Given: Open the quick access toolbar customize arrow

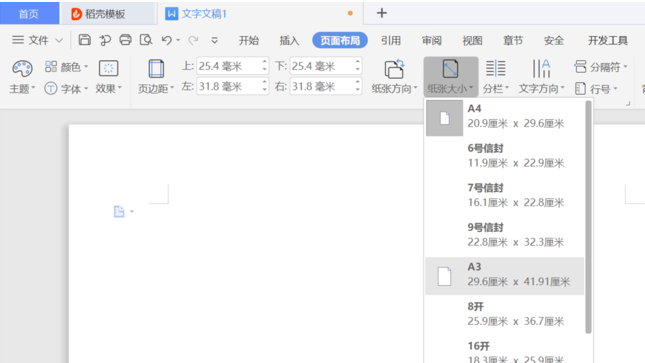Looking at the screenshot, I should [214, 40].
